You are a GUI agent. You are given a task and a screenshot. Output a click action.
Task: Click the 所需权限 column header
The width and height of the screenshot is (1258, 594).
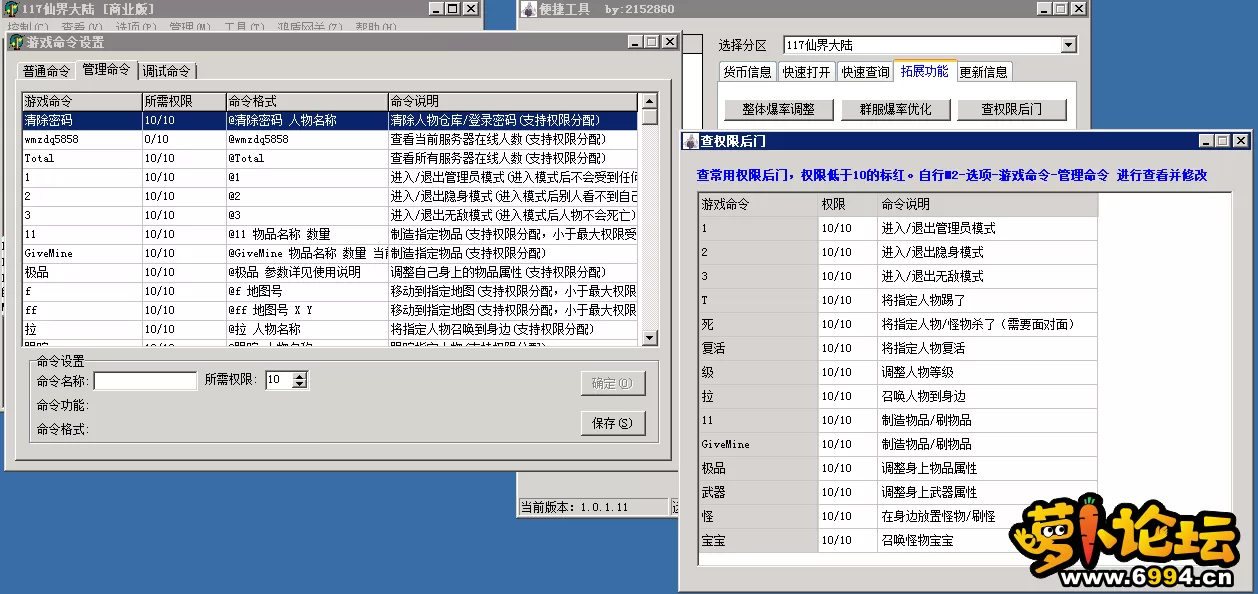coord(183,102)
